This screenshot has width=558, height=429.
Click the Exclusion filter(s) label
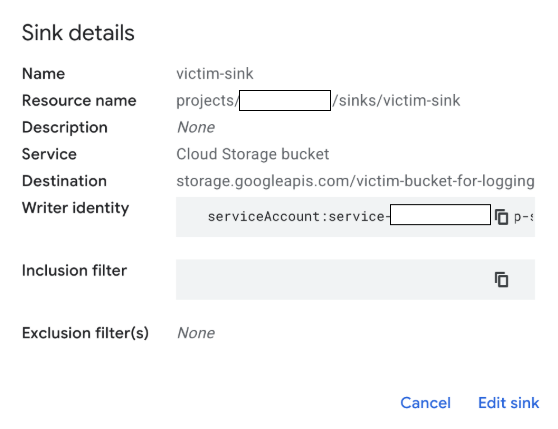click(x=85, y=333)
